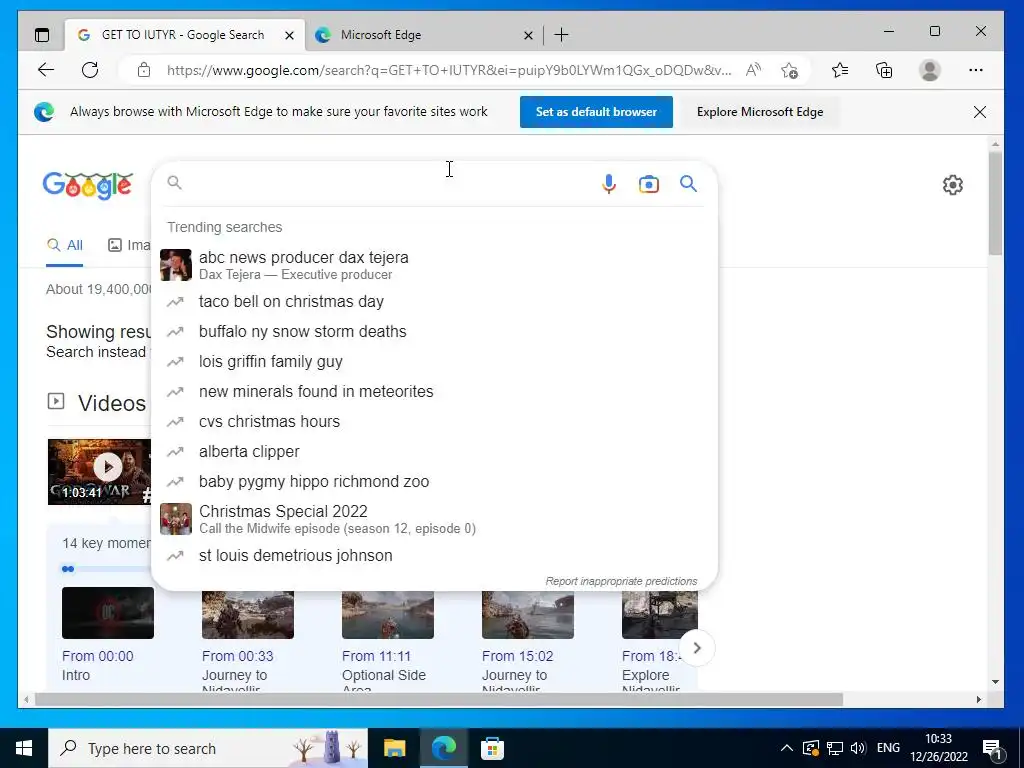Dismiss the default browser banner
Screen dimensions: 1024x768
pyautogui.click(x=980, y=112)
